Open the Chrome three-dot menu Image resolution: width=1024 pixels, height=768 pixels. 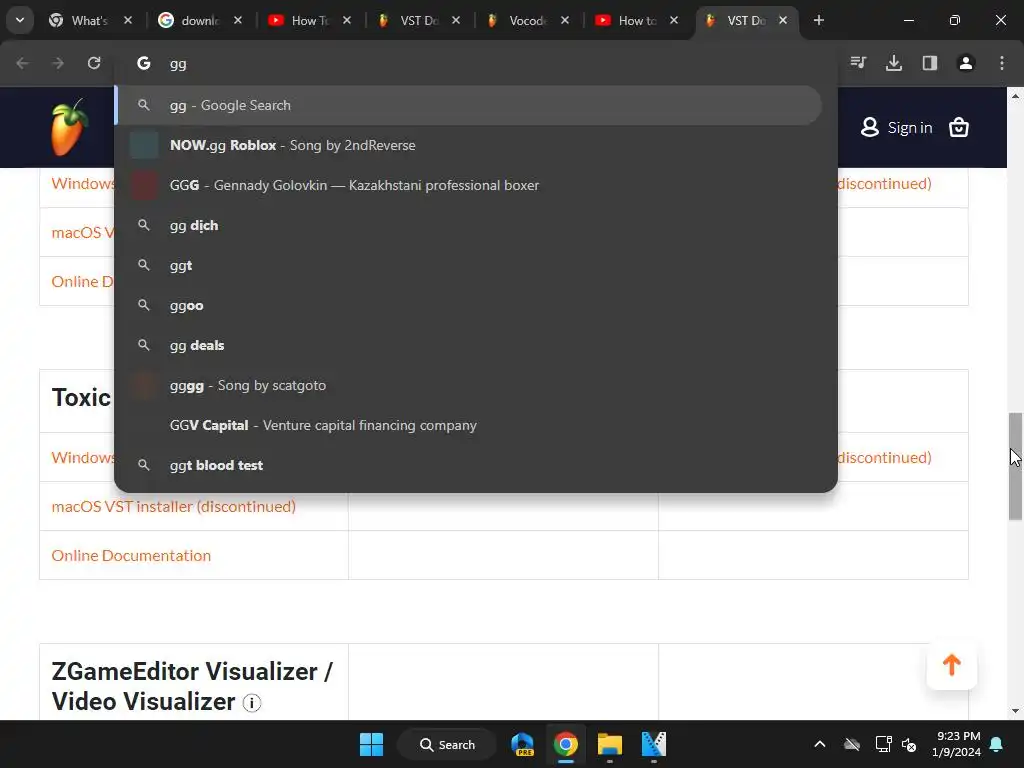pos(1002,63)
